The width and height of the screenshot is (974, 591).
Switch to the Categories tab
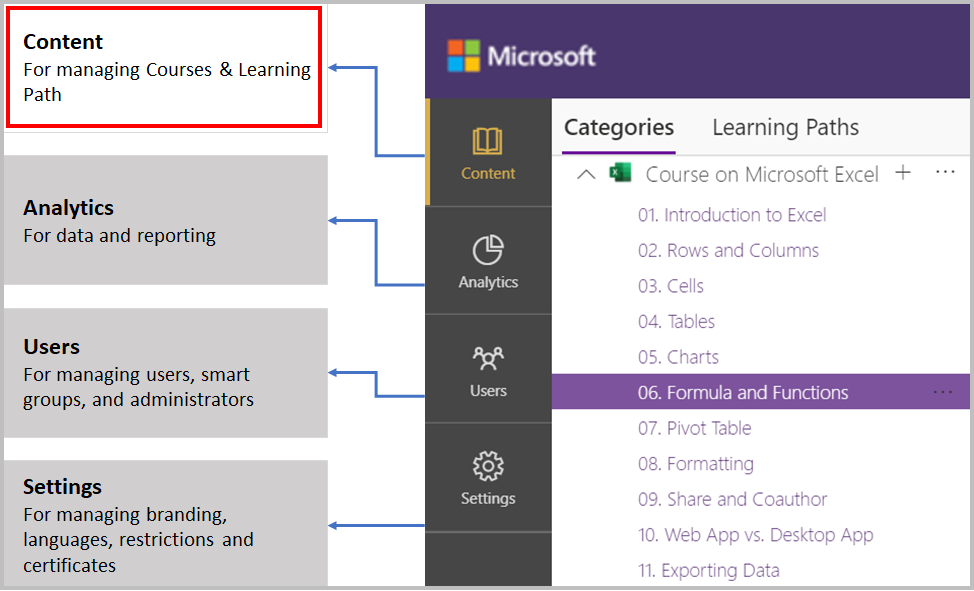pos(619,127)
